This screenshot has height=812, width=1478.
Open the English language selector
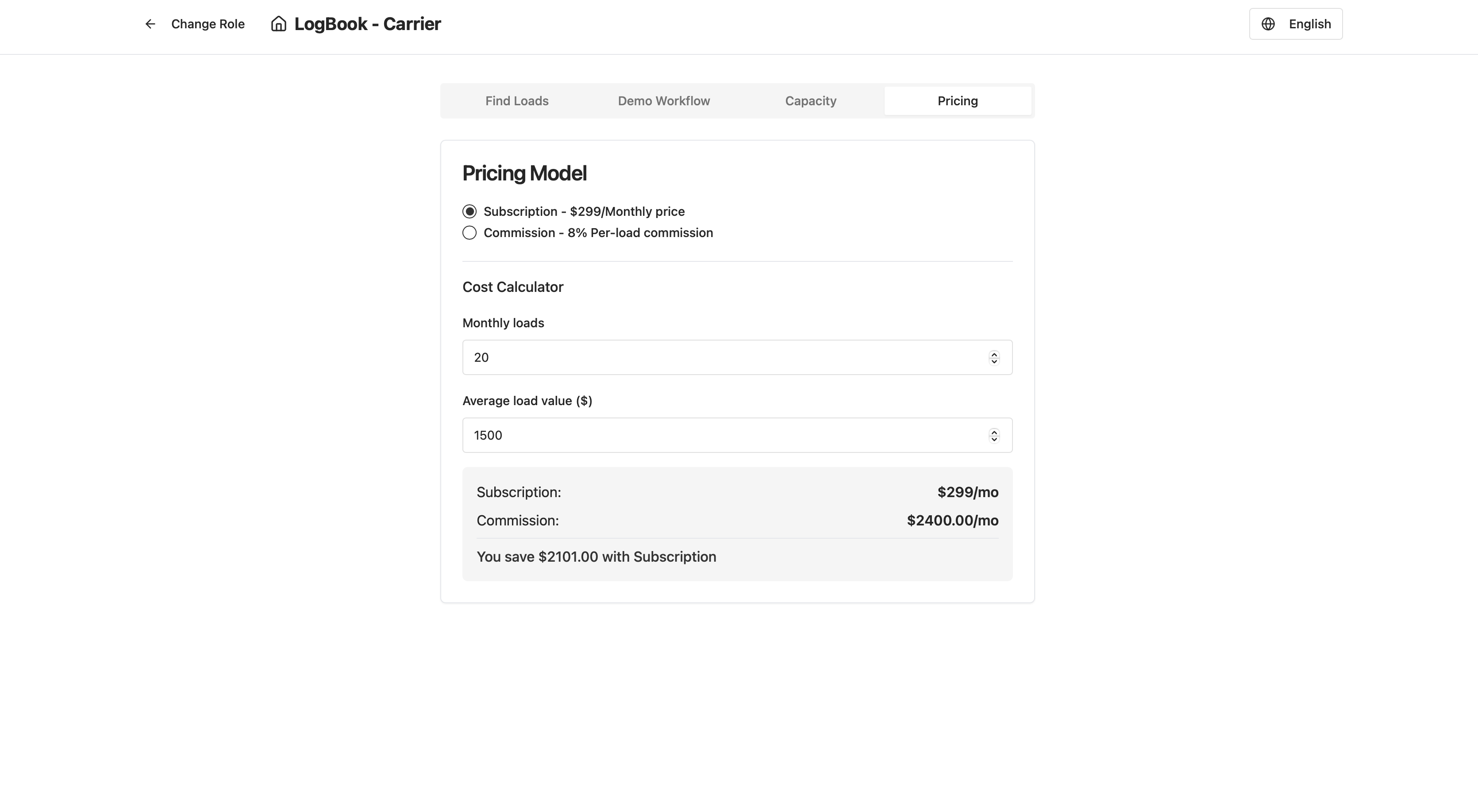pyautogui.click(x=1296, y=24)
